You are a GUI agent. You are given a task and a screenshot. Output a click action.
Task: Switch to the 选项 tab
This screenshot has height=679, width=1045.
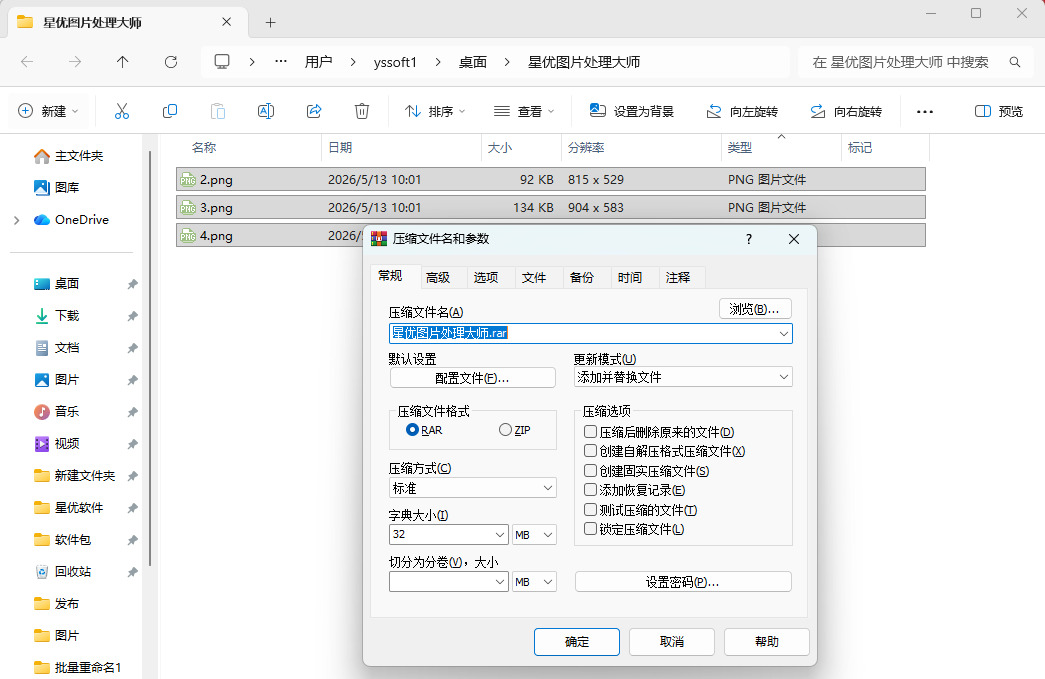(x=486, y=278)
